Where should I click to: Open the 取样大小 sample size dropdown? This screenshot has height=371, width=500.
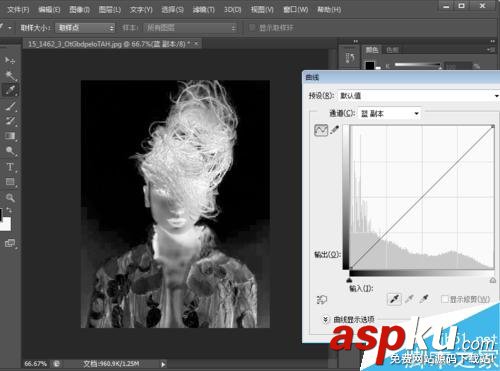click(x=85, y=28)
